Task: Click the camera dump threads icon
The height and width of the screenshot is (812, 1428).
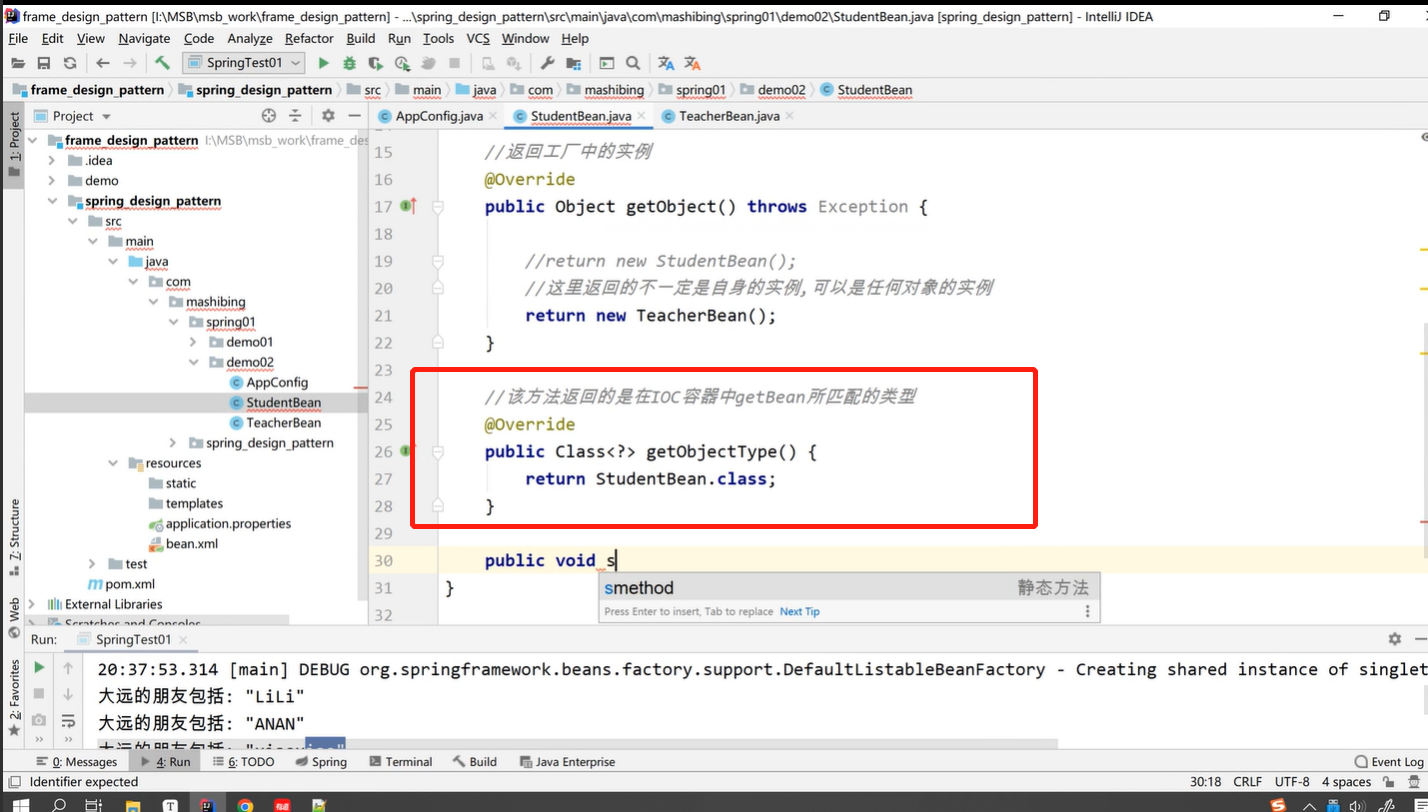Action: 39,719
